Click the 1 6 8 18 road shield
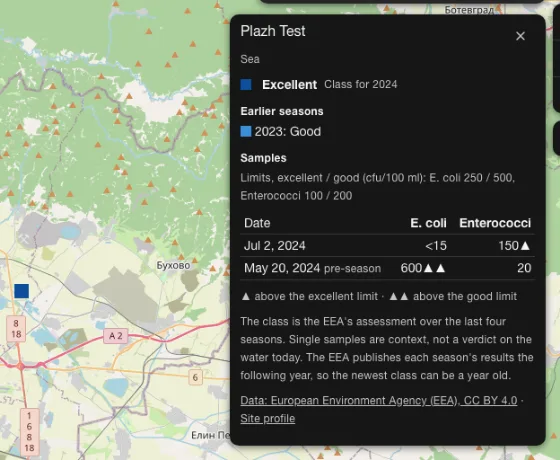 [29, 431]
